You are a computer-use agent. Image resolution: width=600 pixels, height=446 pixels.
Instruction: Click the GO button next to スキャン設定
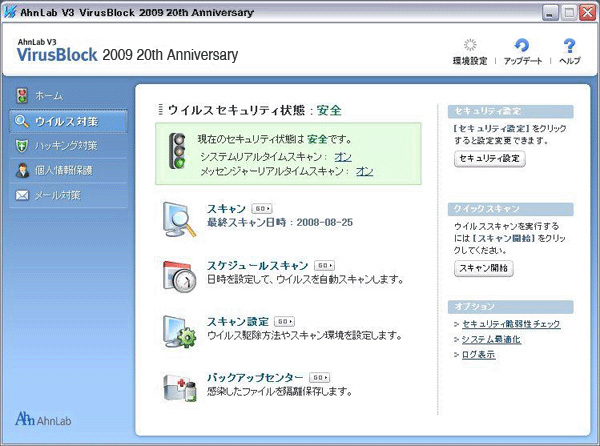(x=285, y=322)
